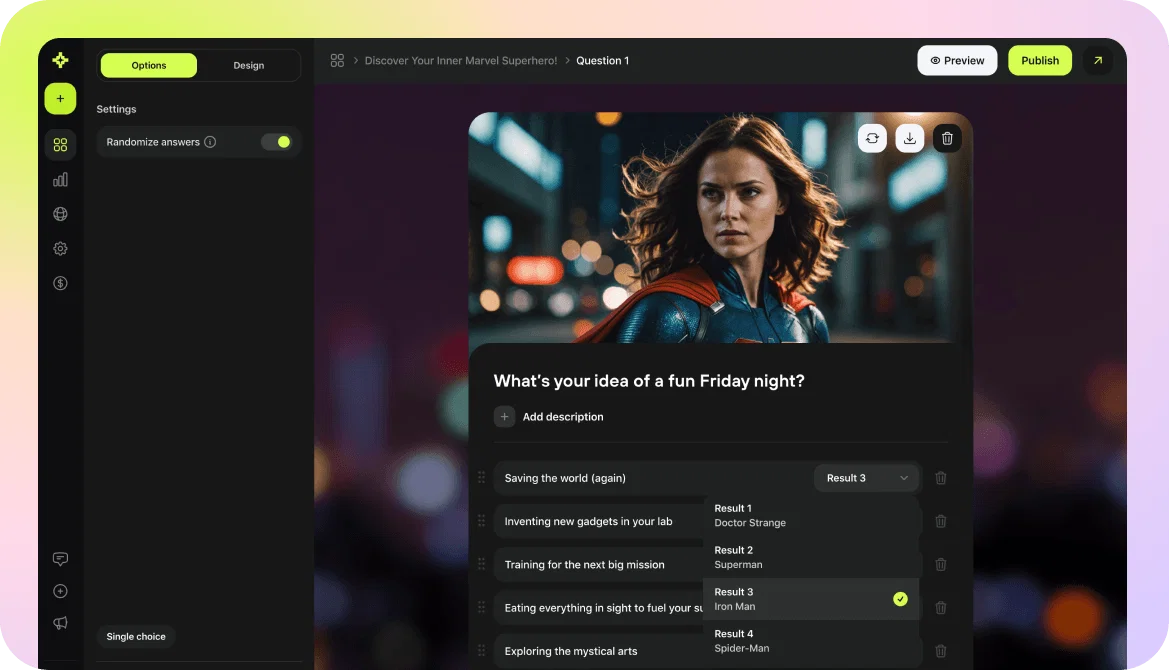Click plus icon next to Add description
Viewport: 1169px width, 670px height.
(504, 417)
